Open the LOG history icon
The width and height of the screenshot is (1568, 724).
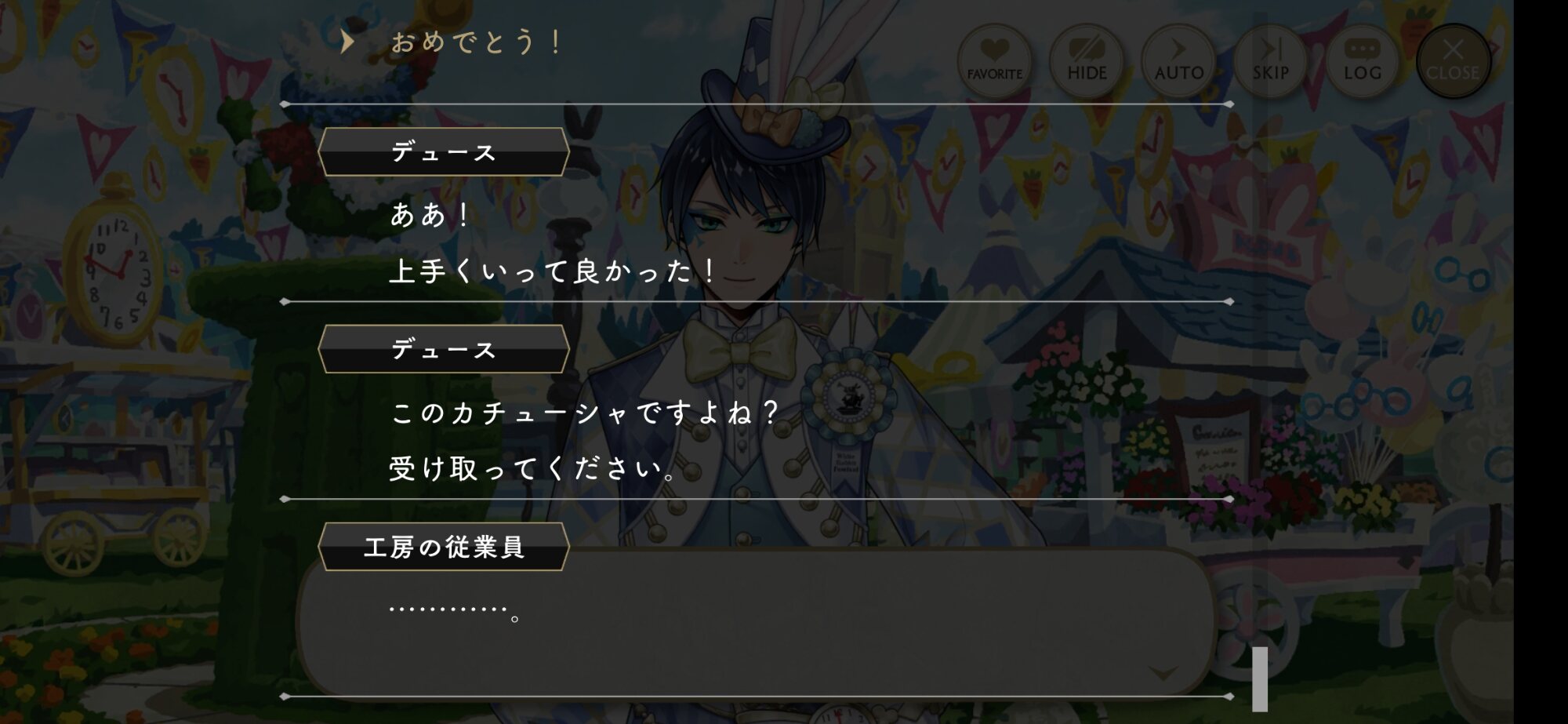[x=1362, y=60]
